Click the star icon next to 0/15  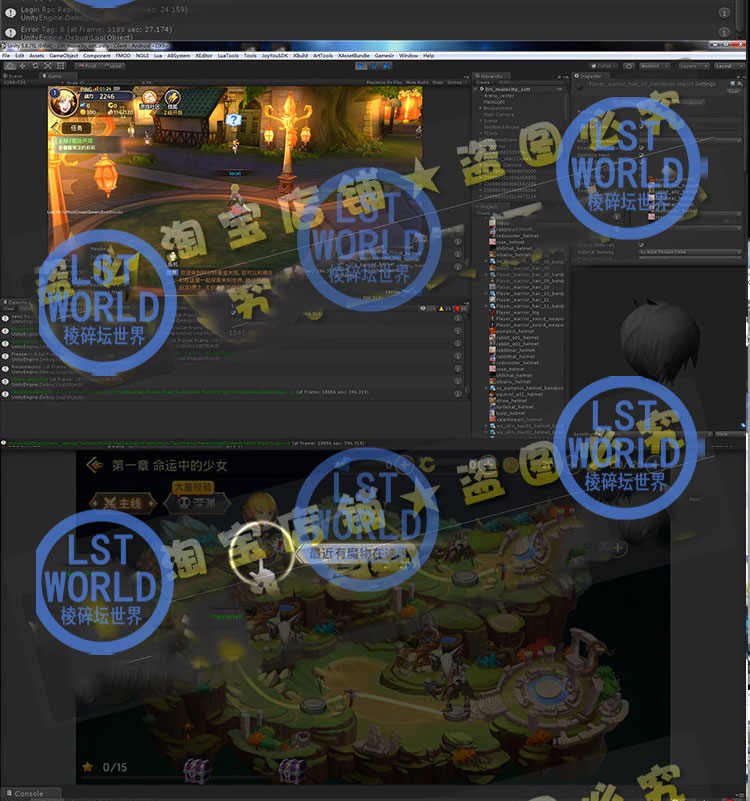88,766
